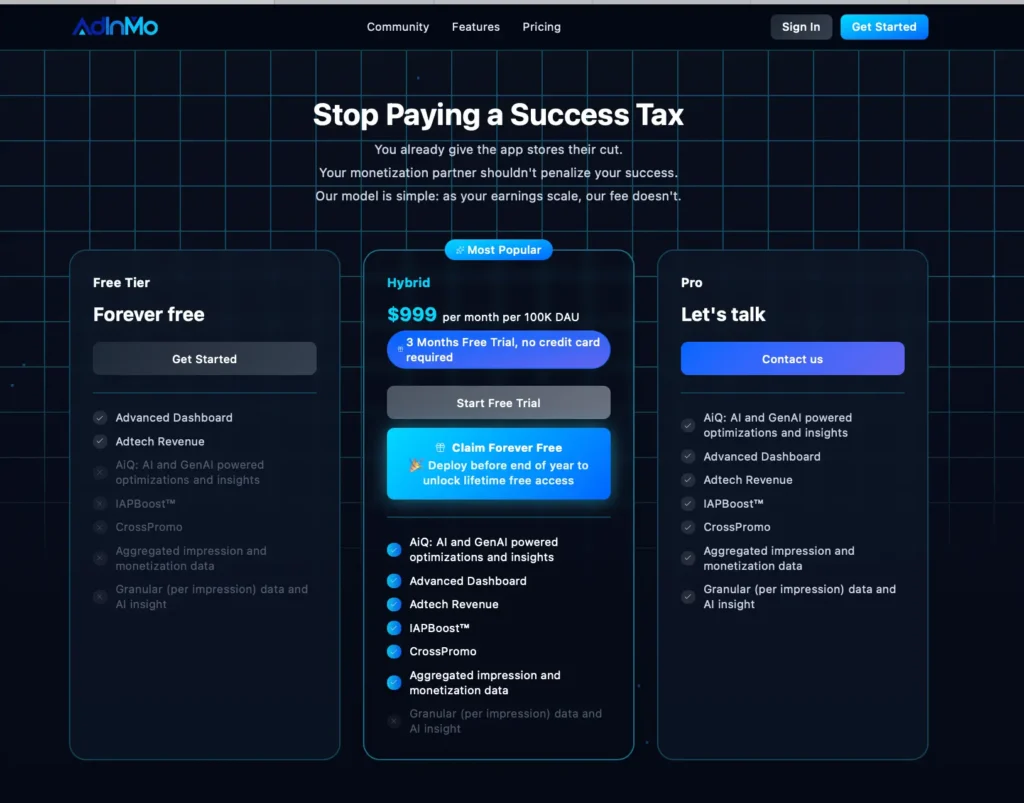Click check icon beside Pro CrossPromo

tap(688, 527)
